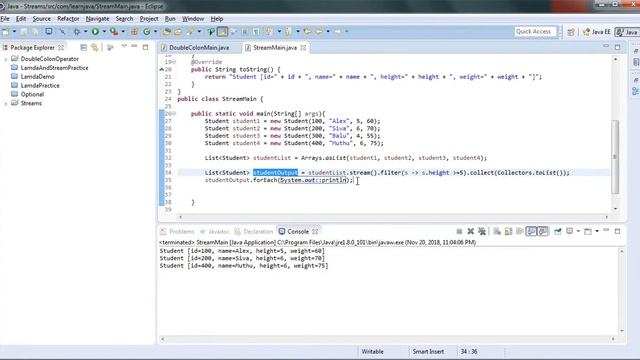Click the New Java Class green C icon
This screenshot has height=360, width=640.
147,31
